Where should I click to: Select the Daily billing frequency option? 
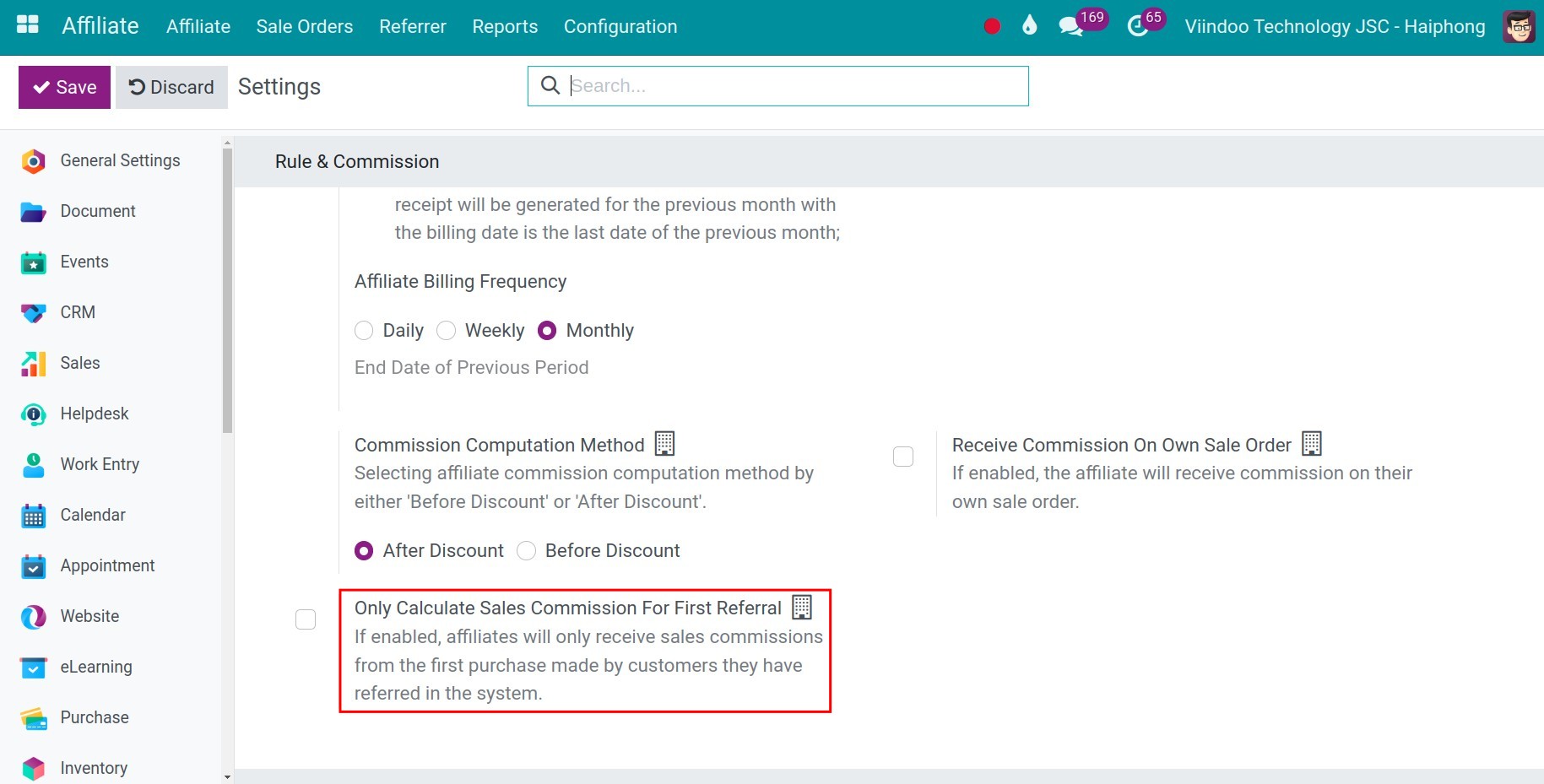click(364, 331)
